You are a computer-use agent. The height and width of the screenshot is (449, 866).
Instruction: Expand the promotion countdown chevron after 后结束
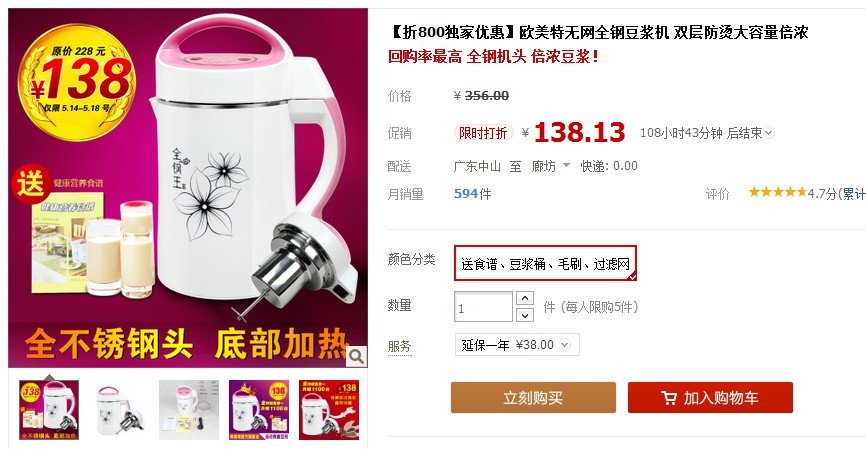point(769,133)
